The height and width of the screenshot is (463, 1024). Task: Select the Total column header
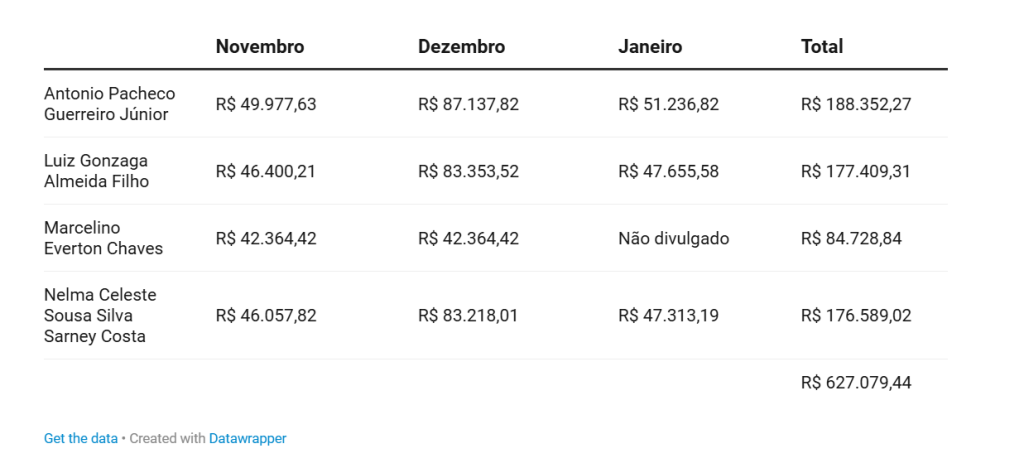[x=822, y=47]
